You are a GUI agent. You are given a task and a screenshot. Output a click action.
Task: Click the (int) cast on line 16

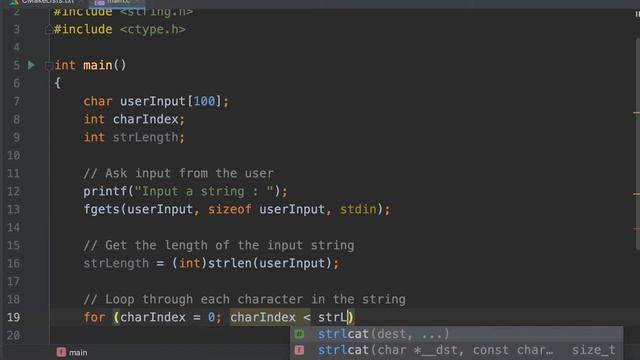(x=189, y=263)
